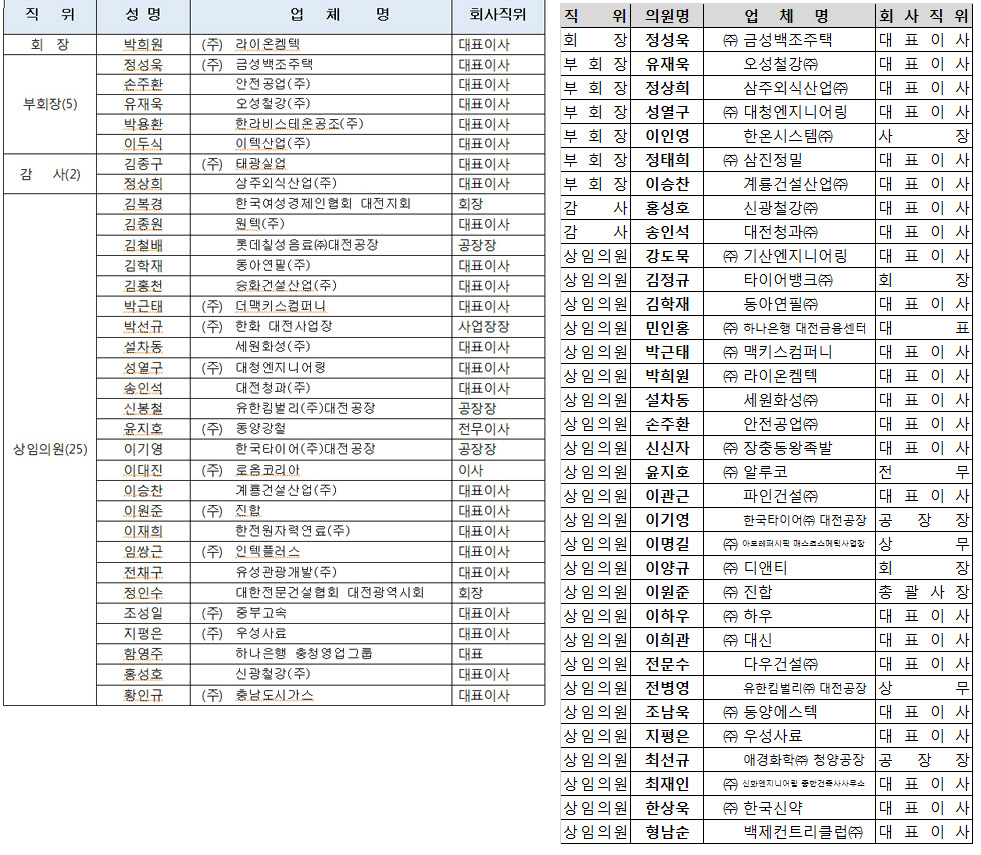Select company '㈜ 동양에스텍'
This screenshot has height=855, width=981.
[770, 712]
